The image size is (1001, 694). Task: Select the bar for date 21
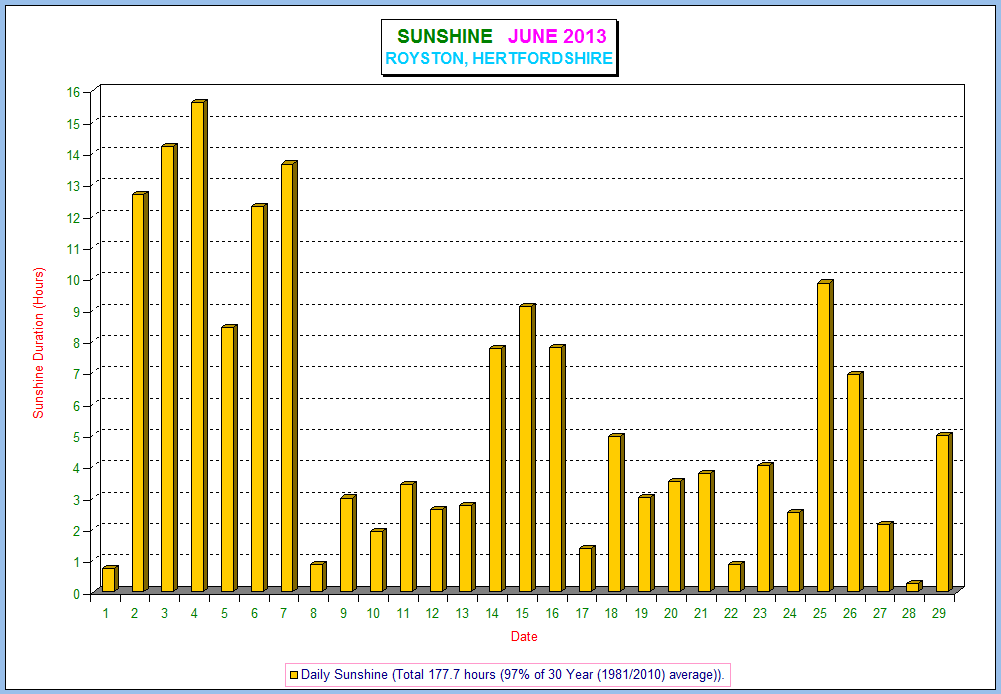[706, 531]
